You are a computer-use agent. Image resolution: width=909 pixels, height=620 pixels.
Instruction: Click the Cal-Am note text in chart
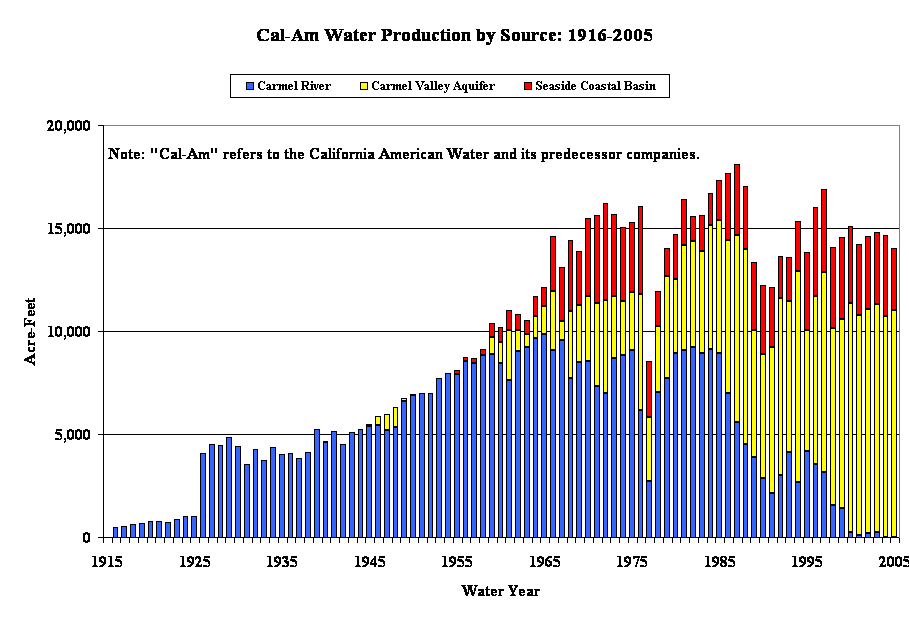tap(403, 154)
